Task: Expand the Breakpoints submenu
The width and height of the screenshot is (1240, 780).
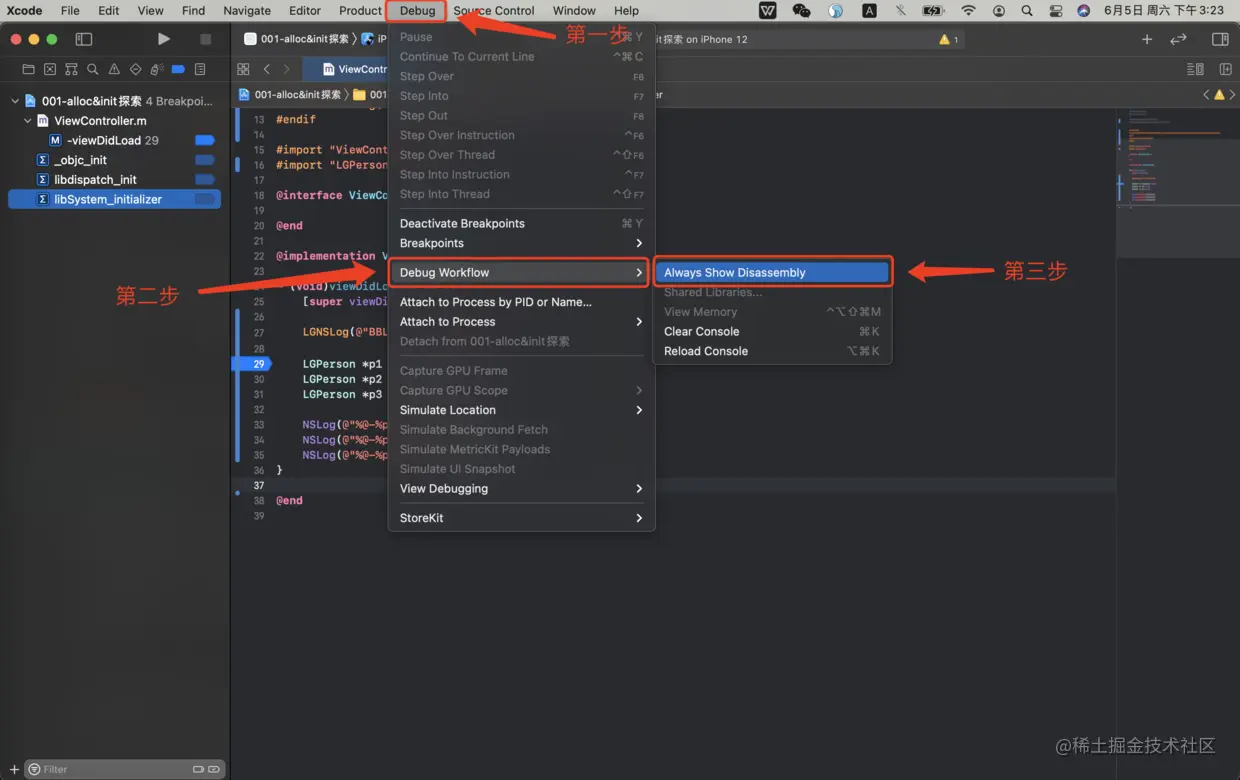Action: point(521,243)
